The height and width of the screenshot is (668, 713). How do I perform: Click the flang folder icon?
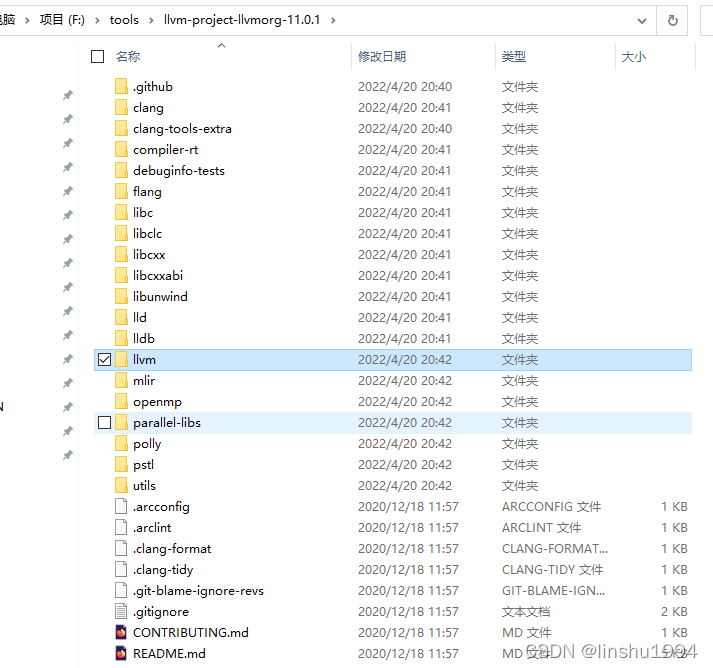[121, 191]
